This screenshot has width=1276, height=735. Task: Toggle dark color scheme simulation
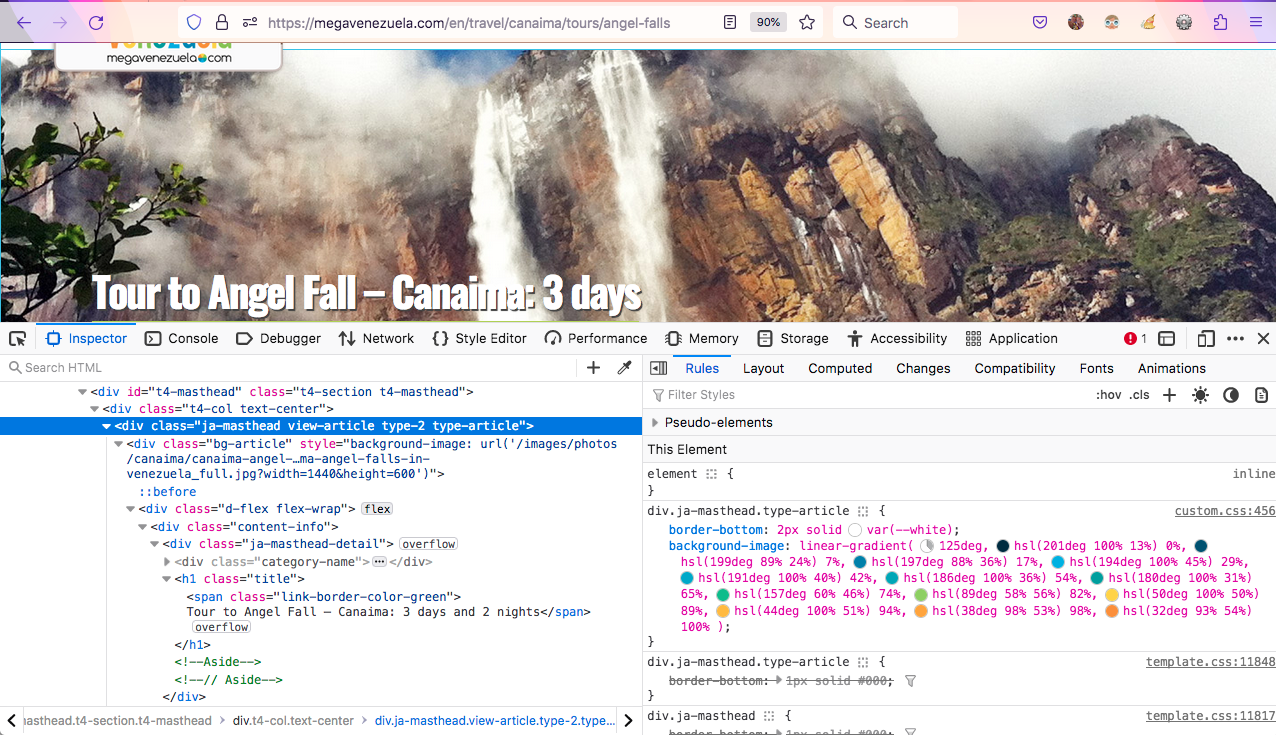coord(1231,395)
